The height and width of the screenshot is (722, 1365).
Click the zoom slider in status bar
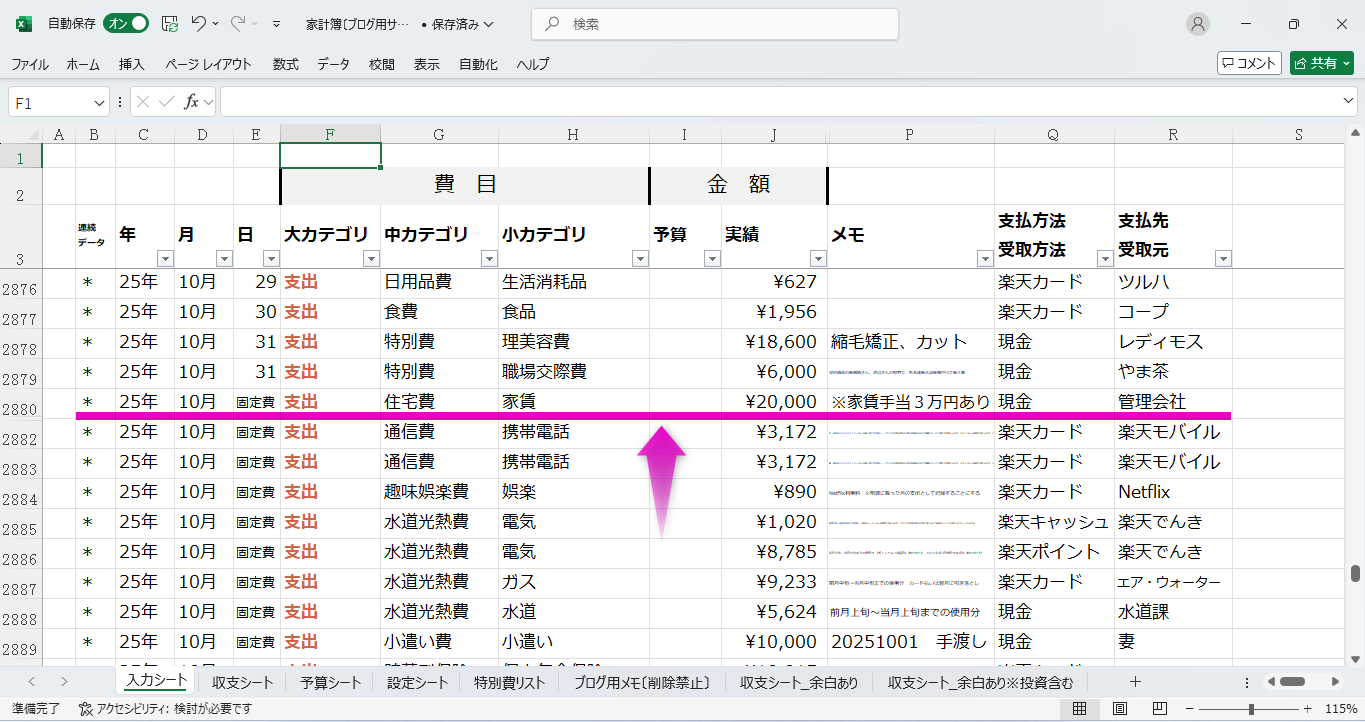coord(1251,709)
